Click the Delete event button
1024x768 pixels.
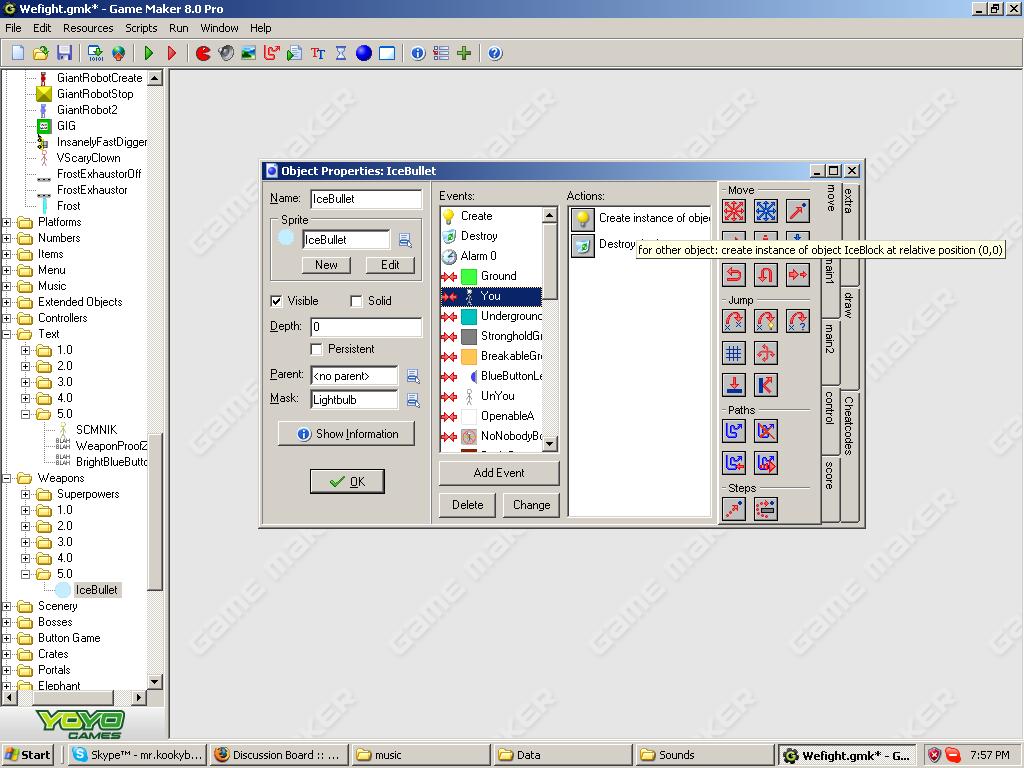[468, 505]
